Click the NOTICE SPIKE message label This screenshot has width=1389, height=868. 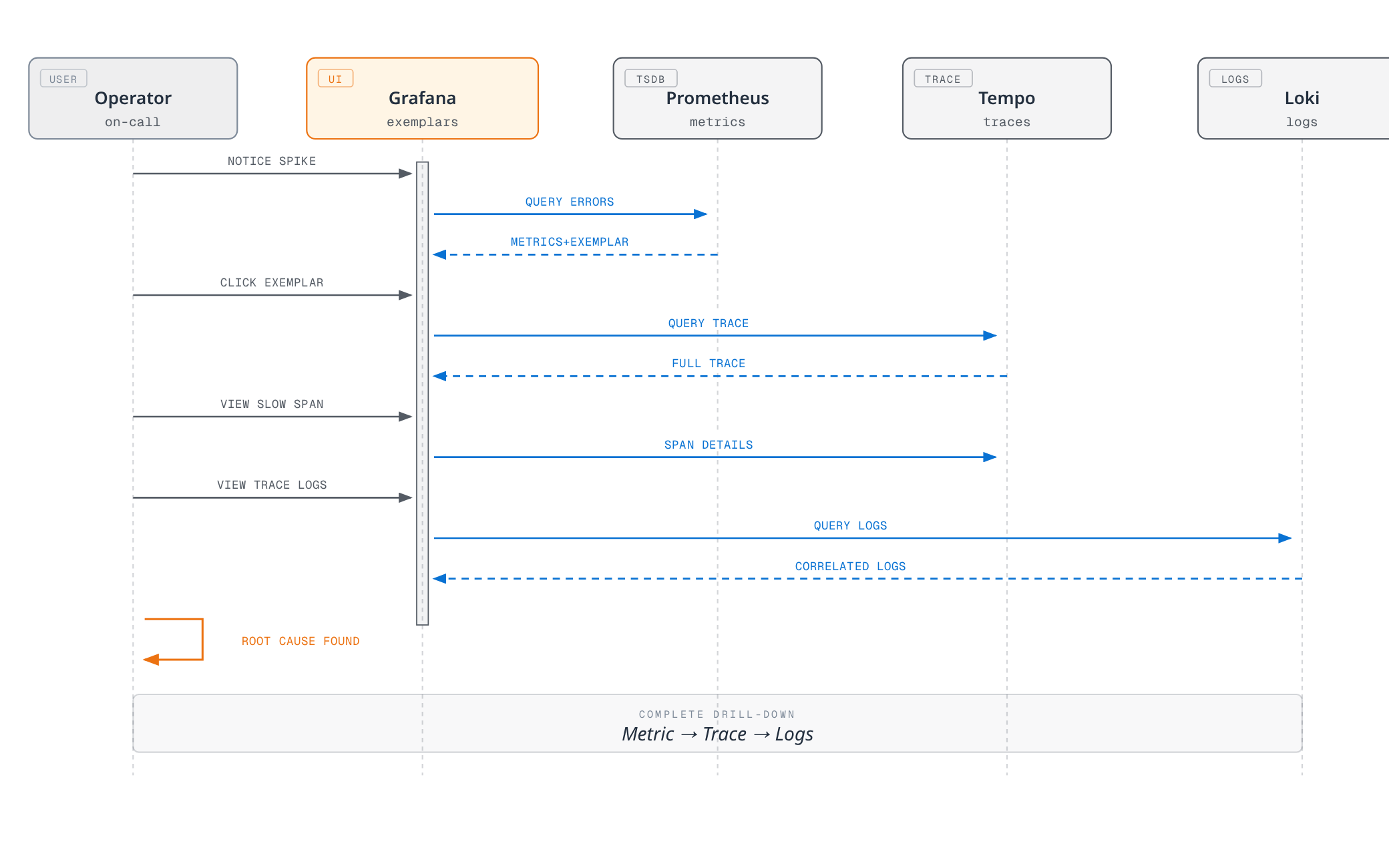tap(272, 161)
